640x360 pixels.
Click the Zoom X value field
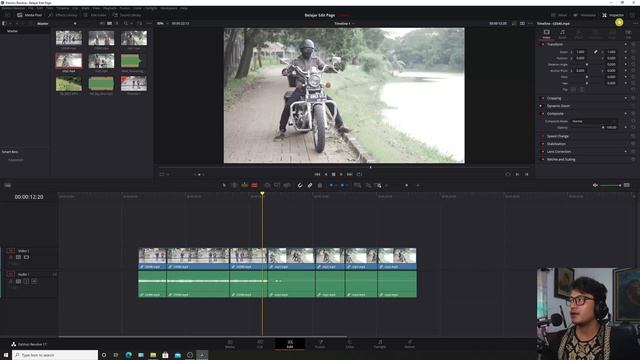pos(580,52)
